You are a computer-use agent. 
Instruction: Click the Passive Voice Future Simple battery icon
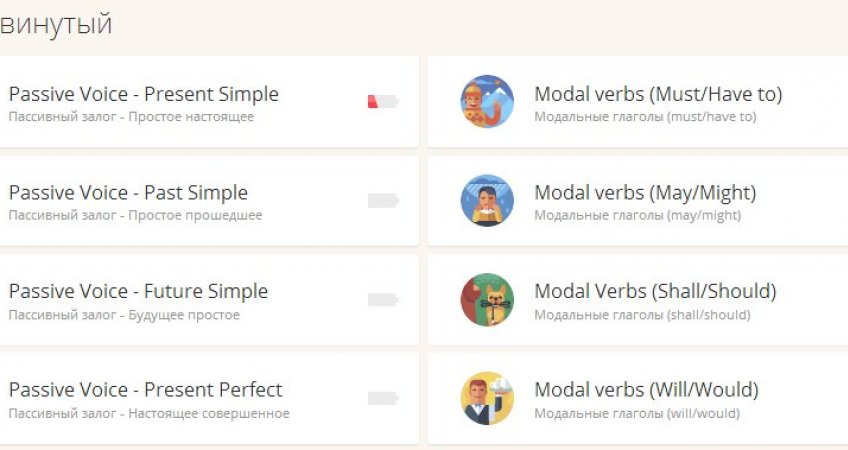click(x=383, y=299)
